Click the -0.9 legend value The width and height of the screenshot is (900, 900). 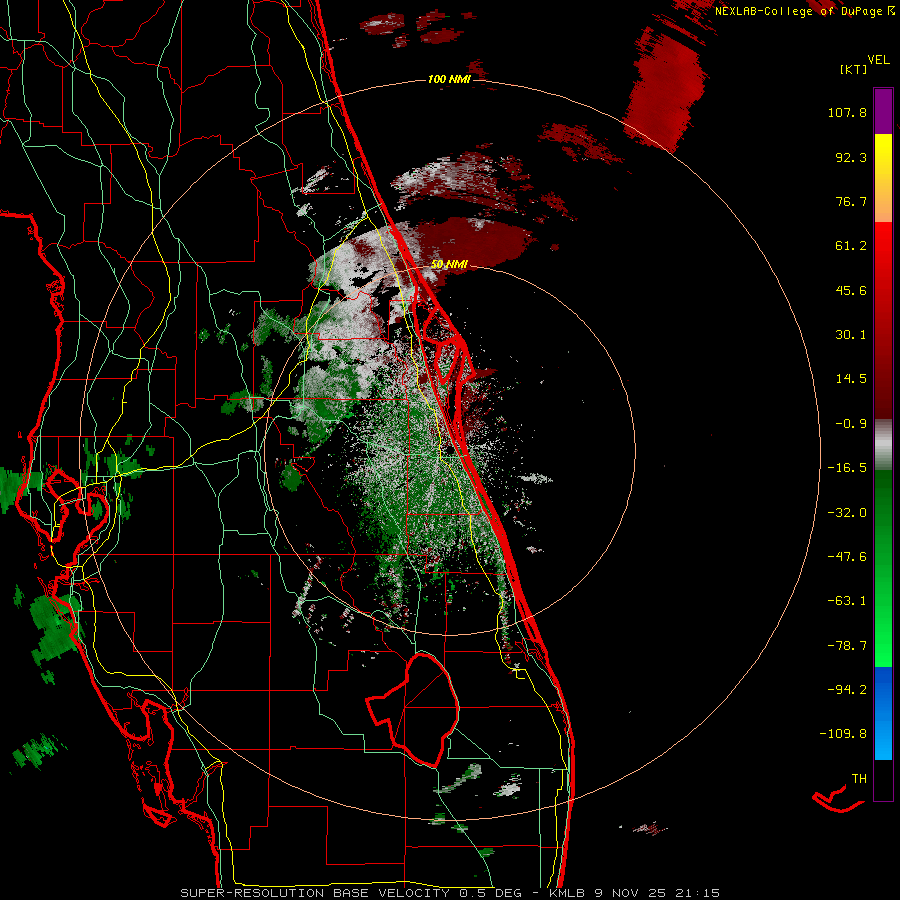point(851,424)
